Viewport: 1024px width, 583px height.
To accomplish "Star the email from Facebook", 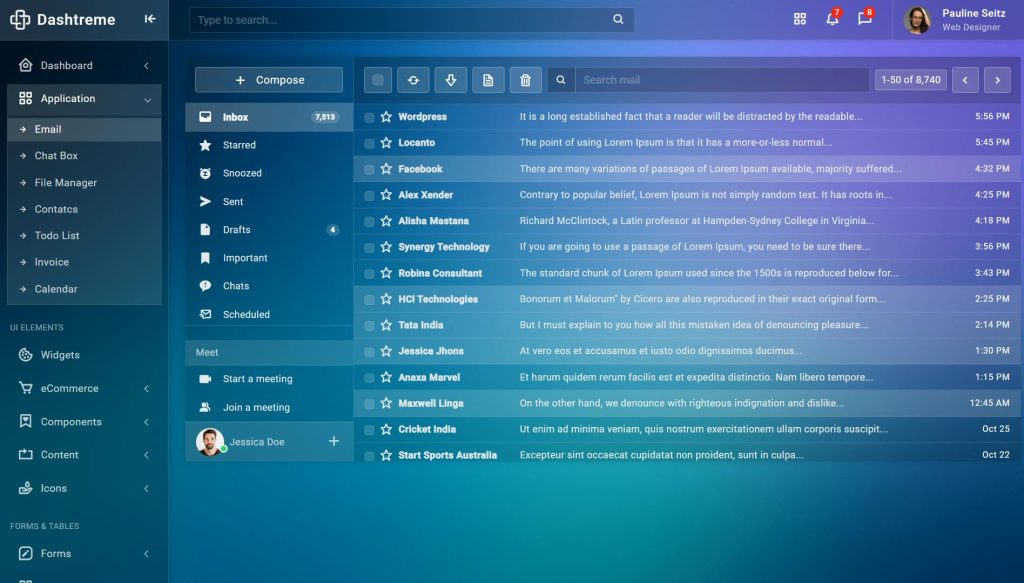I will (x=385, y=168).
